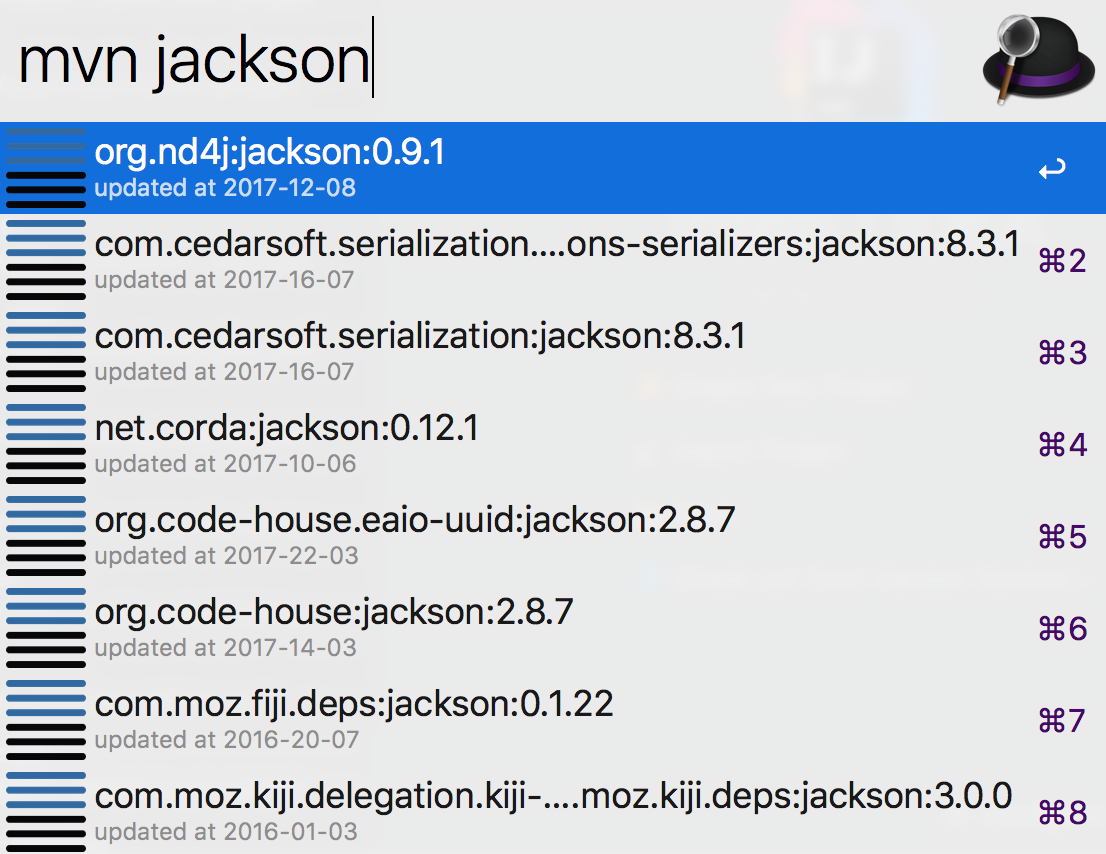Click the ⌘5 shortcut label
1106x854 pixels.
click(1062, 537)
